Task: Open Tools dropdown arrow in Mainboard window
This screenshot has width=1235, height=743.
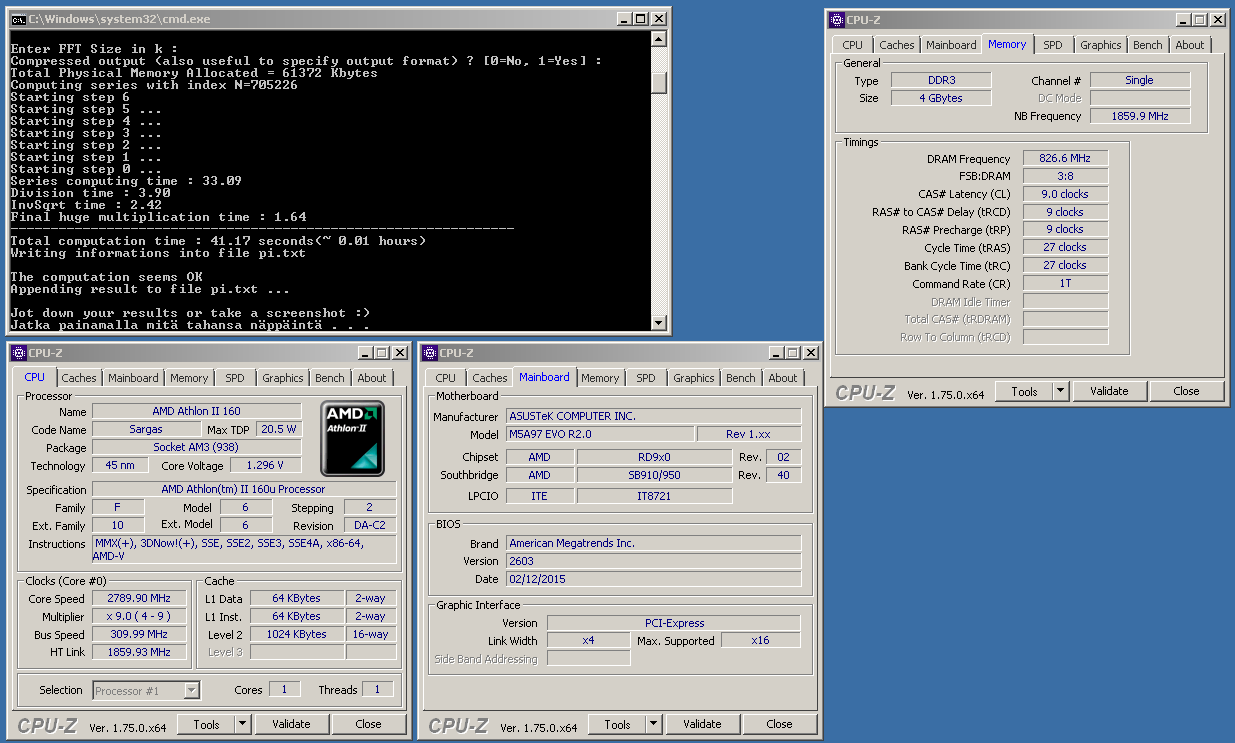Action: coord(654,724)
